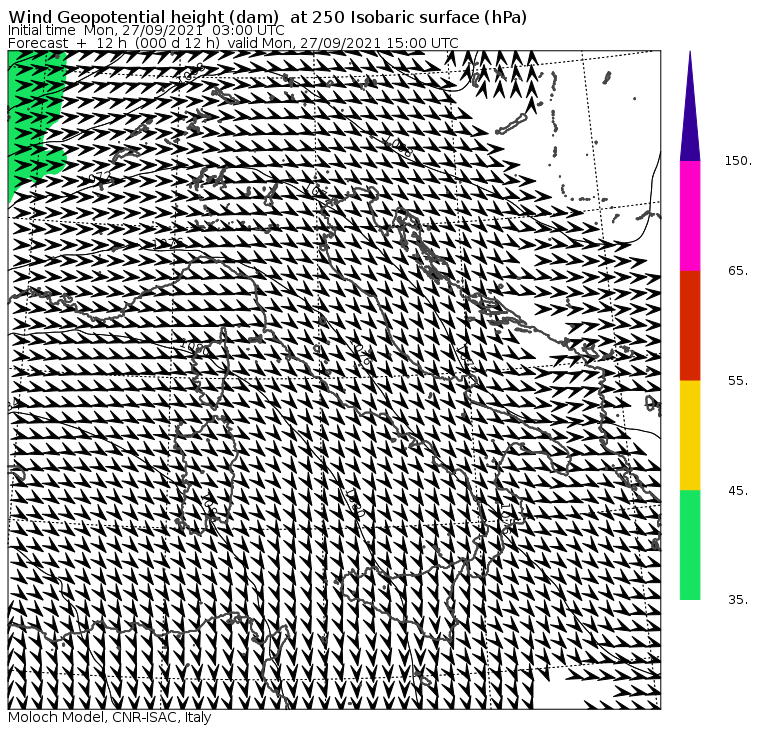The image size is (760, 731).
Task: Click the '65.' color scale label
Action: (738, 271)
